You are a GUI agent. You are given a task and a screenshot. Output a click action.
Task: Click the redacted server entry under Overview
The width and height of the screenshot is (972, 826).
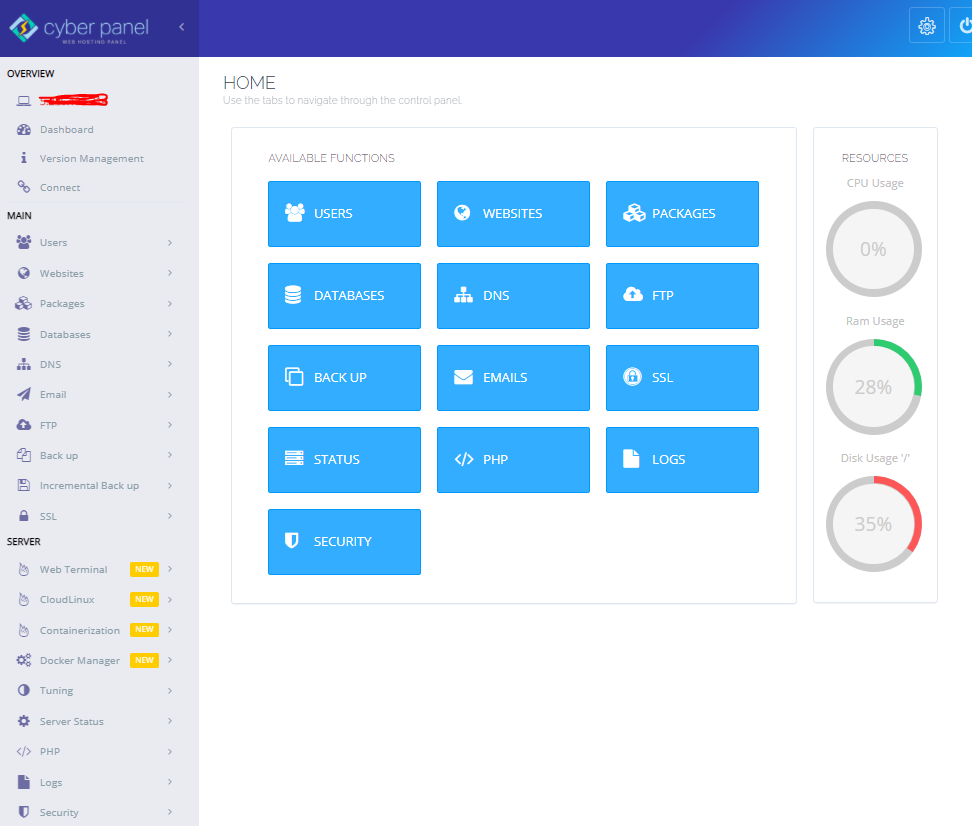tap(73, 101)
